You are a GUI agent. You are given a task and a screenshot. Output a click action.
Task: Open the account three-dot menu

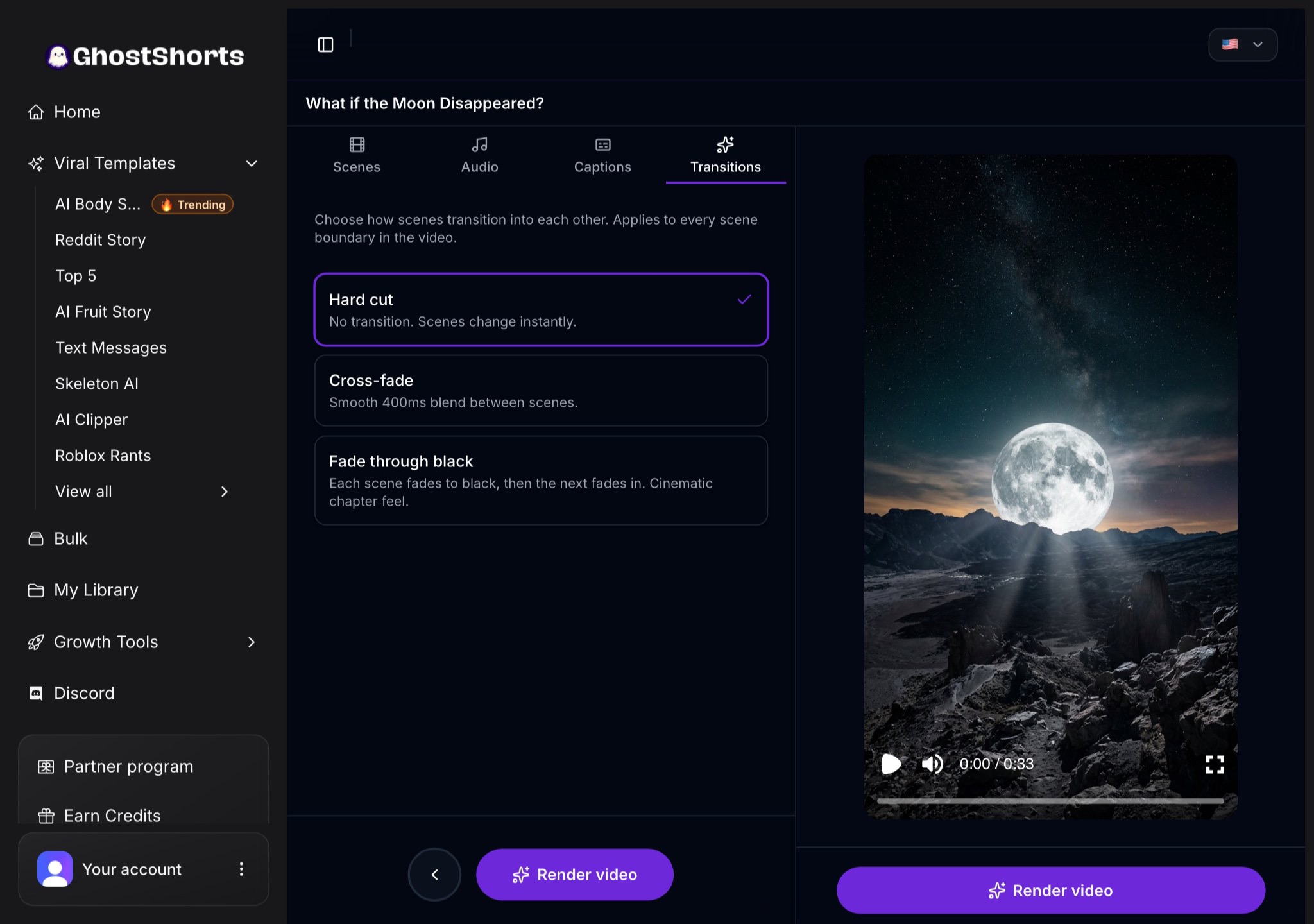coord(241,869)
